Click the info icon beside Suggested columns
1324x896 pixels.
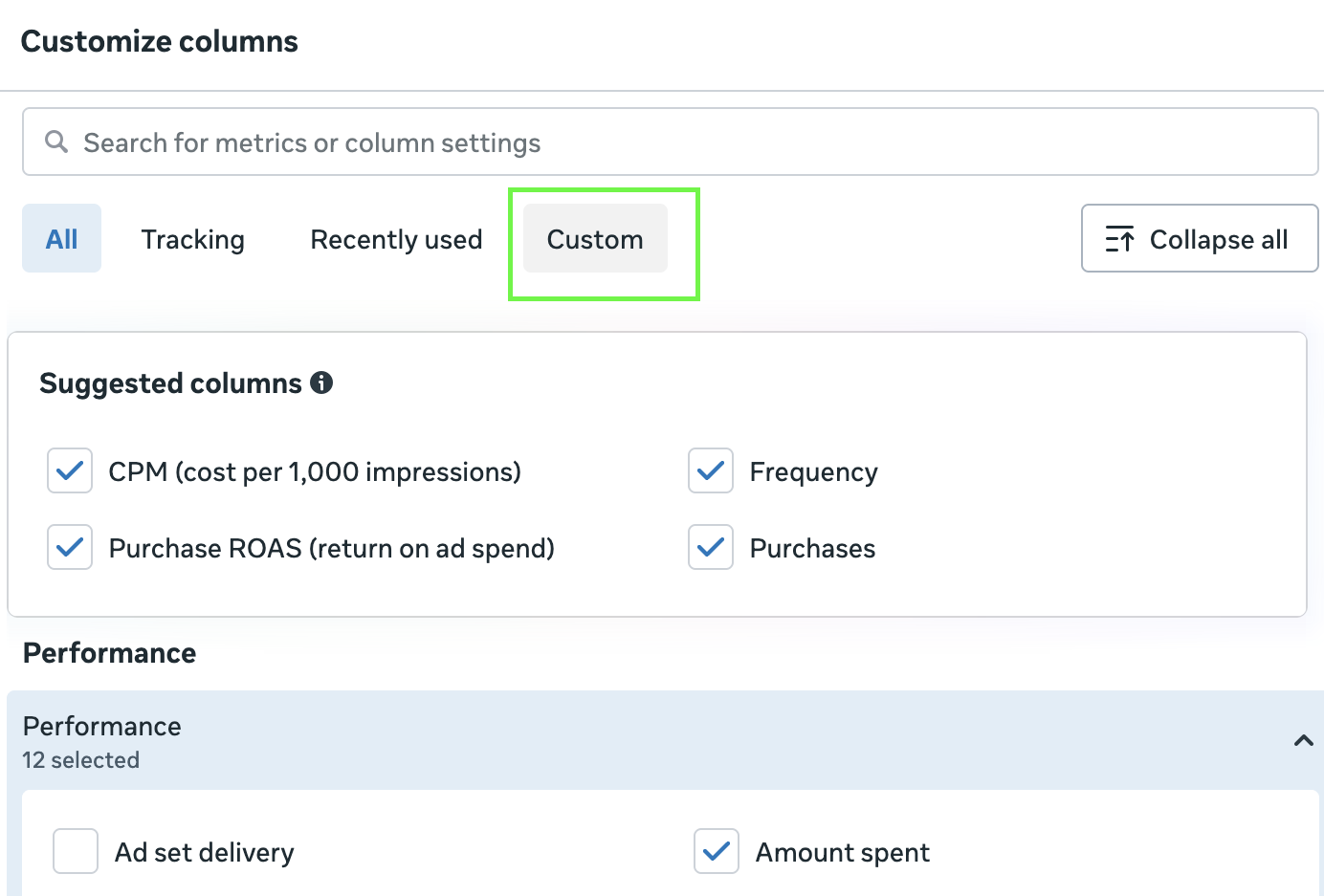(321, 382)
